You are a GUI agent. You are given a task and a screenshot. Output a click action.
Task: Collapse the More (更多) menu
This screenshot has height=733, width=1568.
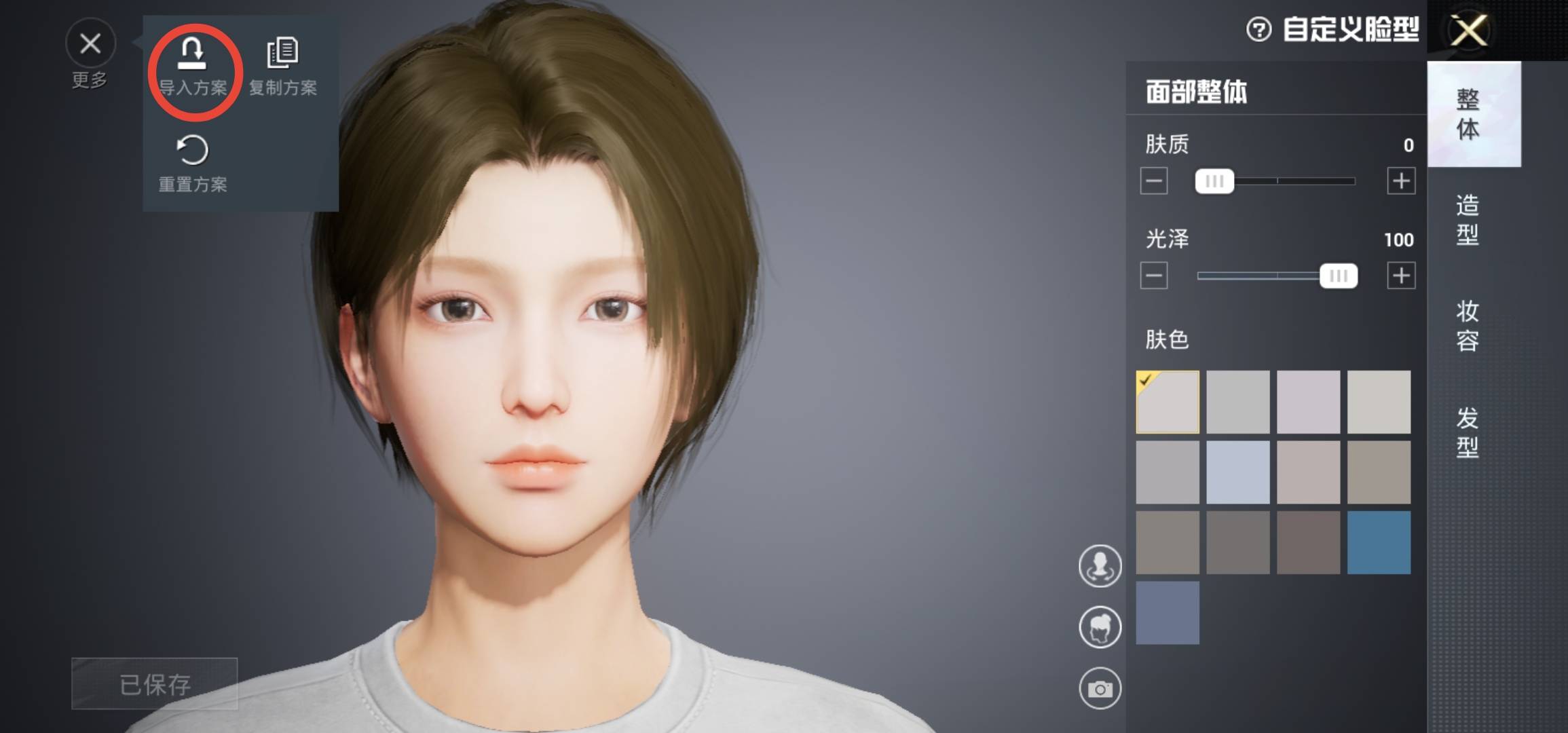pyautogui.click(x=90, y=44)
